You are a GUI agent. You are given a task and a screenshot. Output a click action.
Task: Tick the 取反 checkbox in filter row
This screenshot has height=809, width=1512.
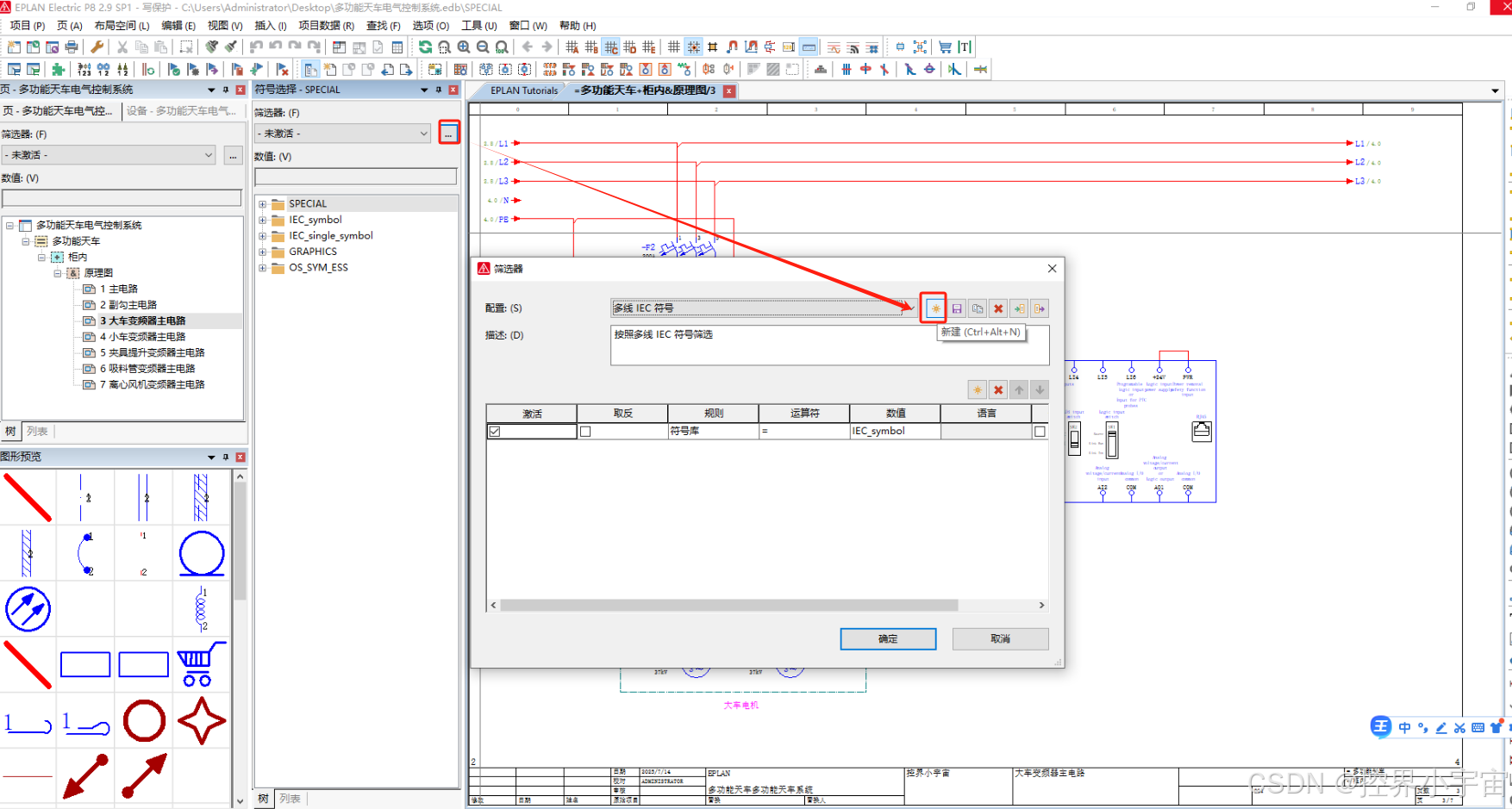coord(585,432)
